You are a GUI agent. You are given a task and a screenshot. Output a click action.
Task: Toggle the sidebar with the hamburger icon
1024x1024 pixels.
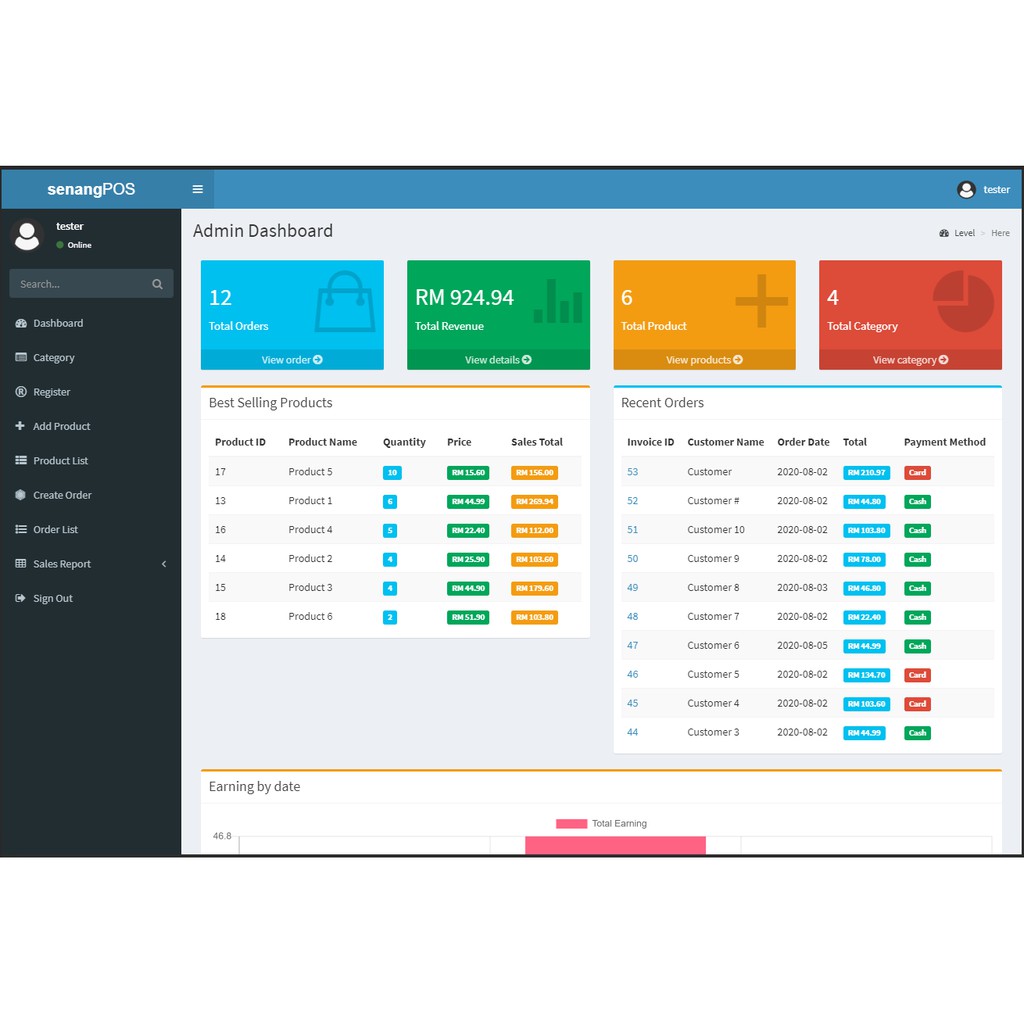[197, 189]
